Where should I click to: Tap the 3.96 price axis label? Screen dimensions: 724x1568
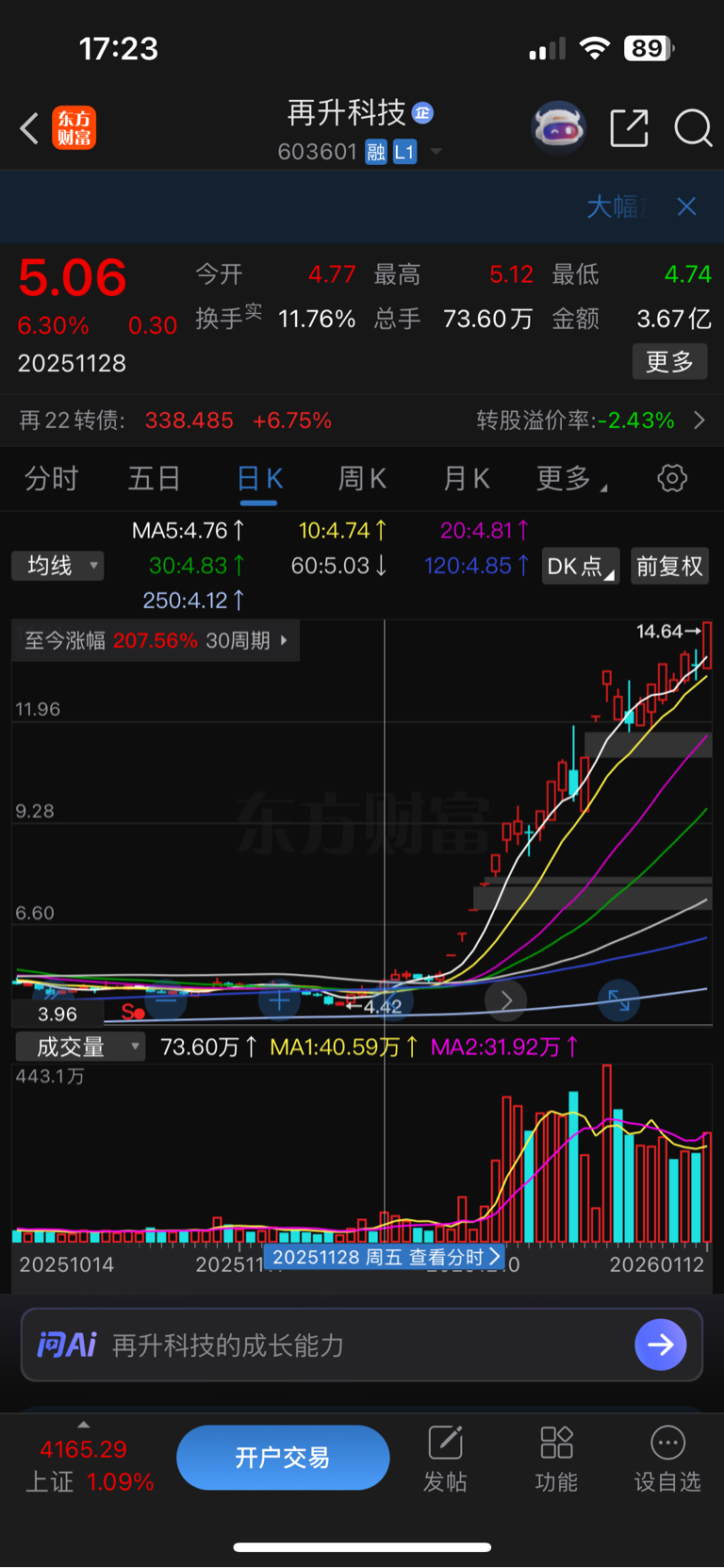coord(58,1015)
